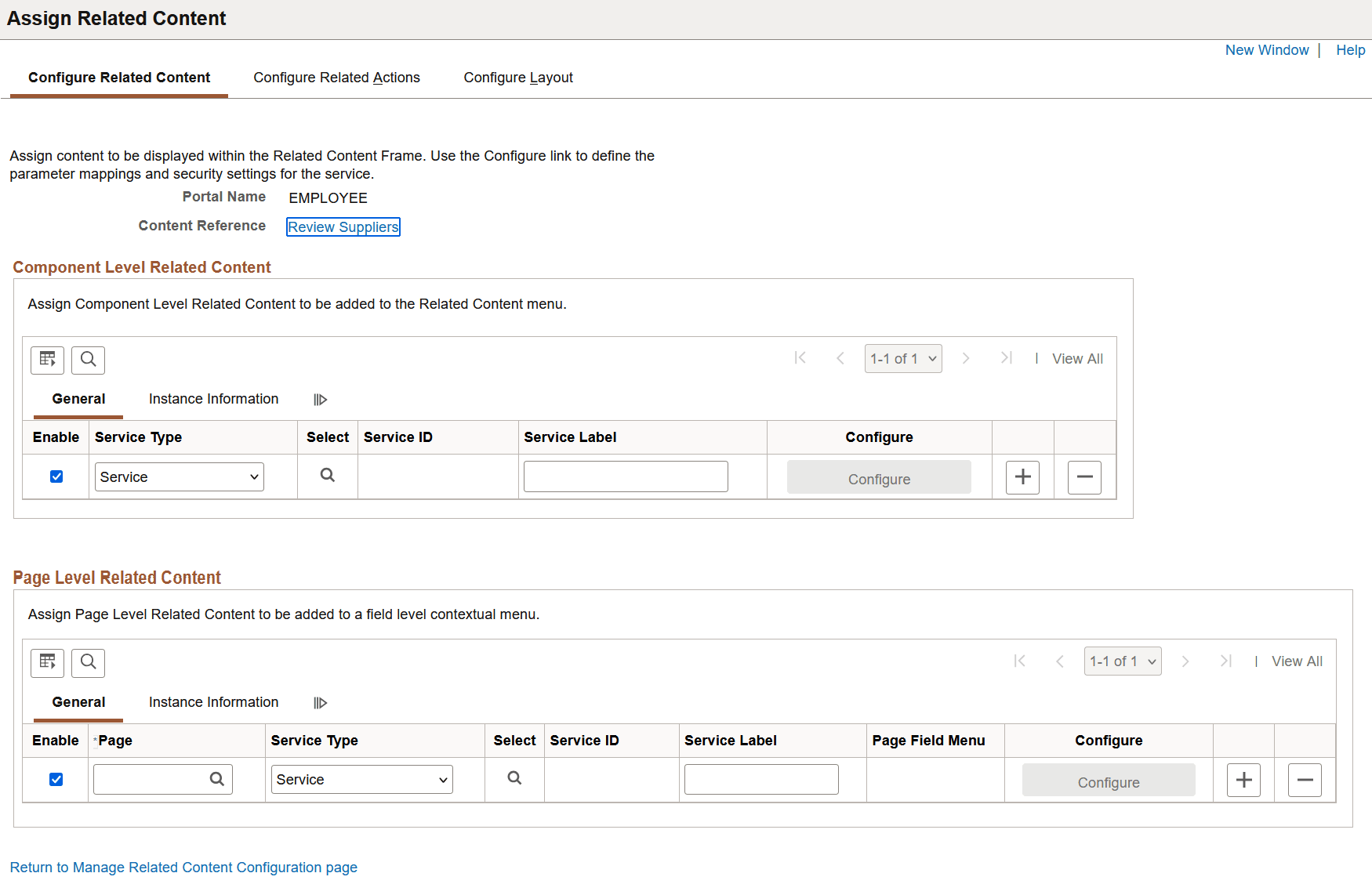Viewport: 1372px width, 884px height.
Task: Click the Service Label field in Component grid
Action: point(626,476)
